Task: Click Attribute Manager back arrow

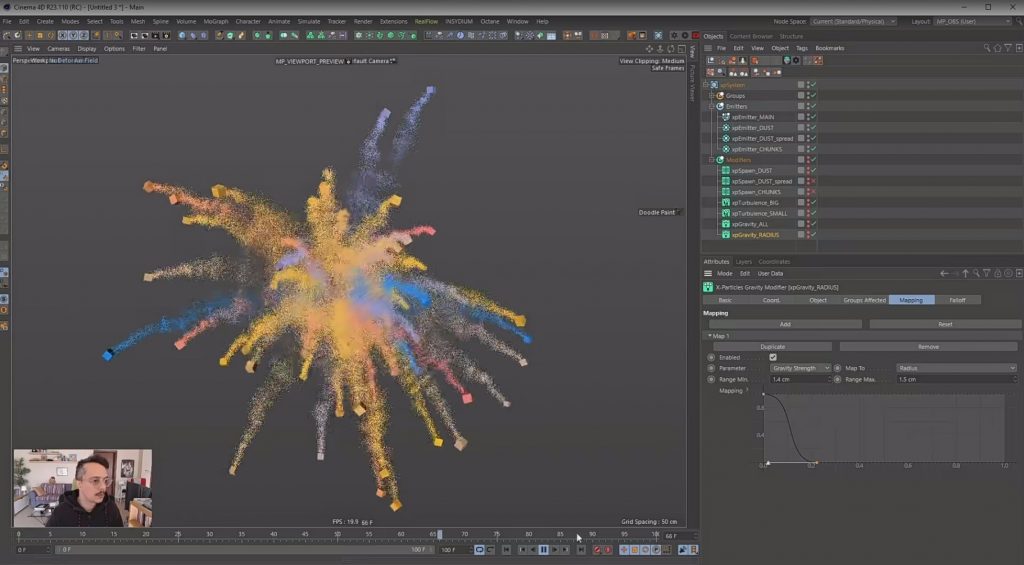Action: (944, 274)
